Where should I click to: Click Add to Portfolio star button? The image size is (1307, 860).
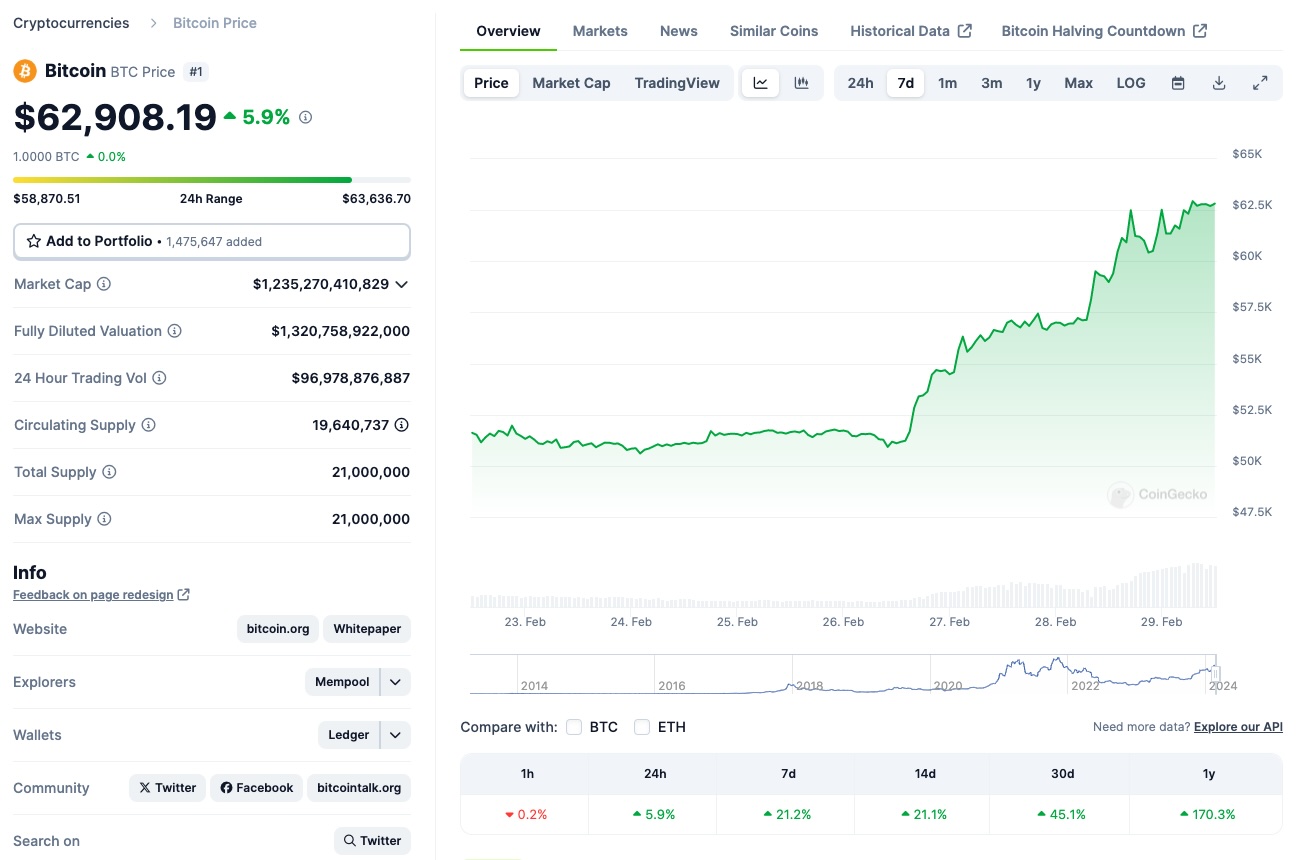click(x=212, y=241)
